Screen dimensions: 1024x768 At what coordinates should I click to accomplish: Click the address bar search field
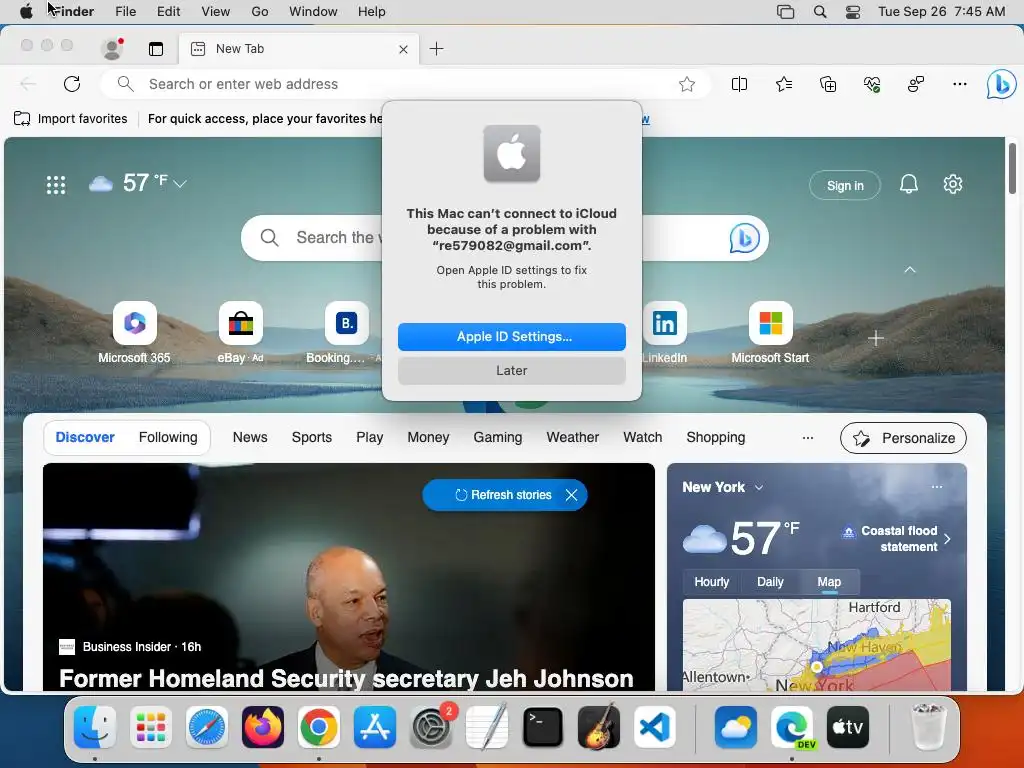(x=405, y=84)
